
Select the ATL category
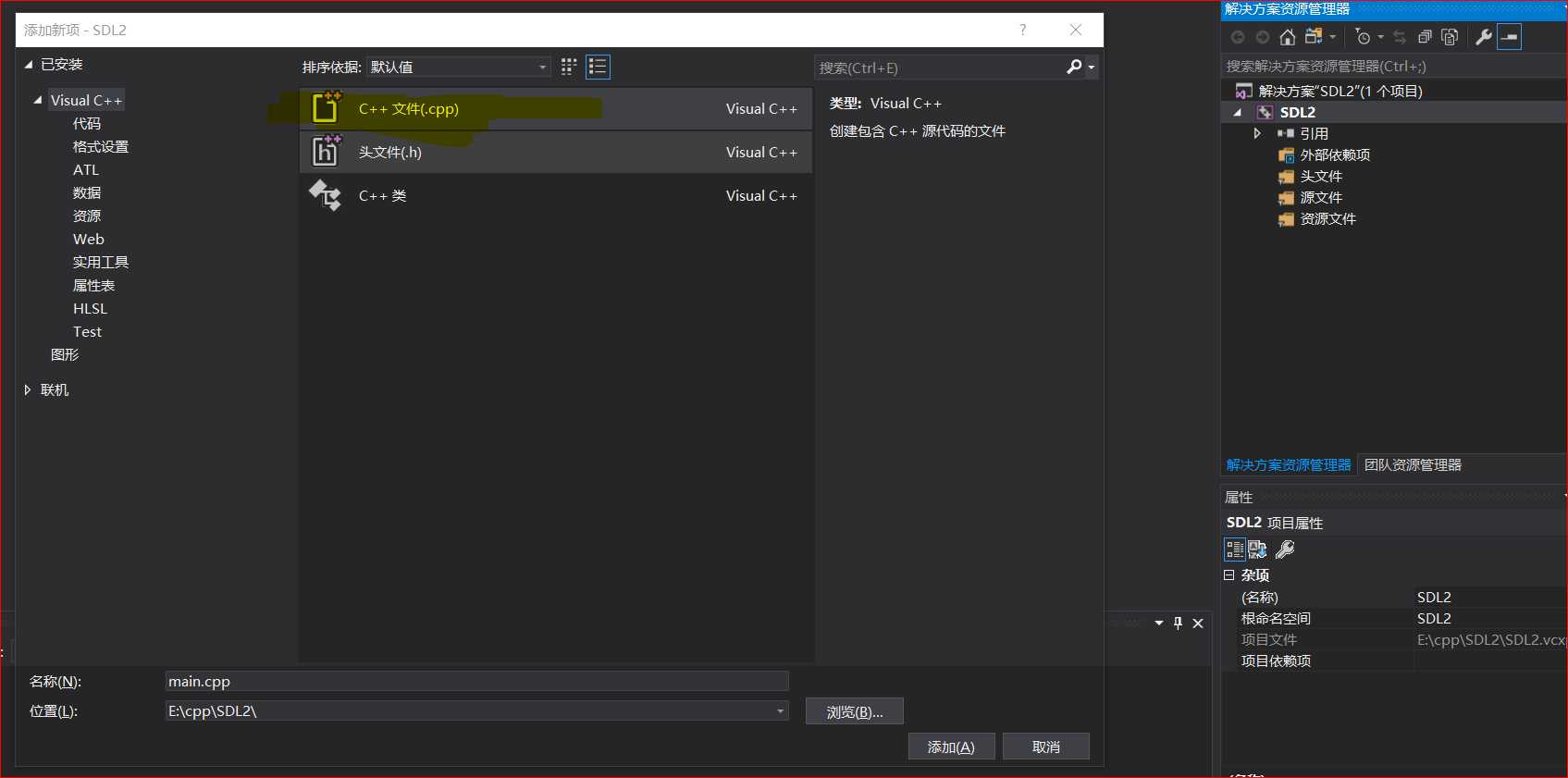pos(86,170)
